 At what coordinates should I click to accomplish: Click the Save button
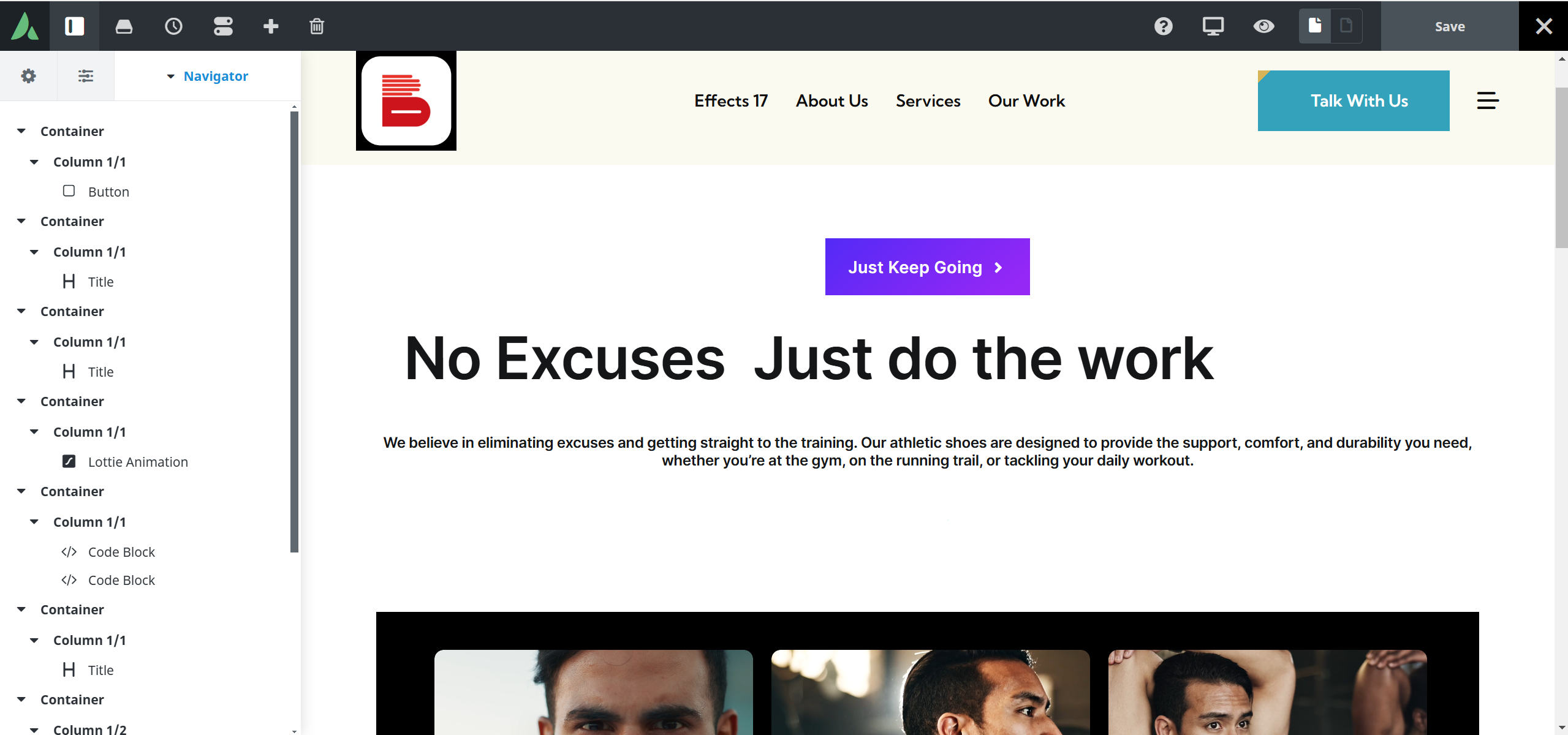point(1449,26)
